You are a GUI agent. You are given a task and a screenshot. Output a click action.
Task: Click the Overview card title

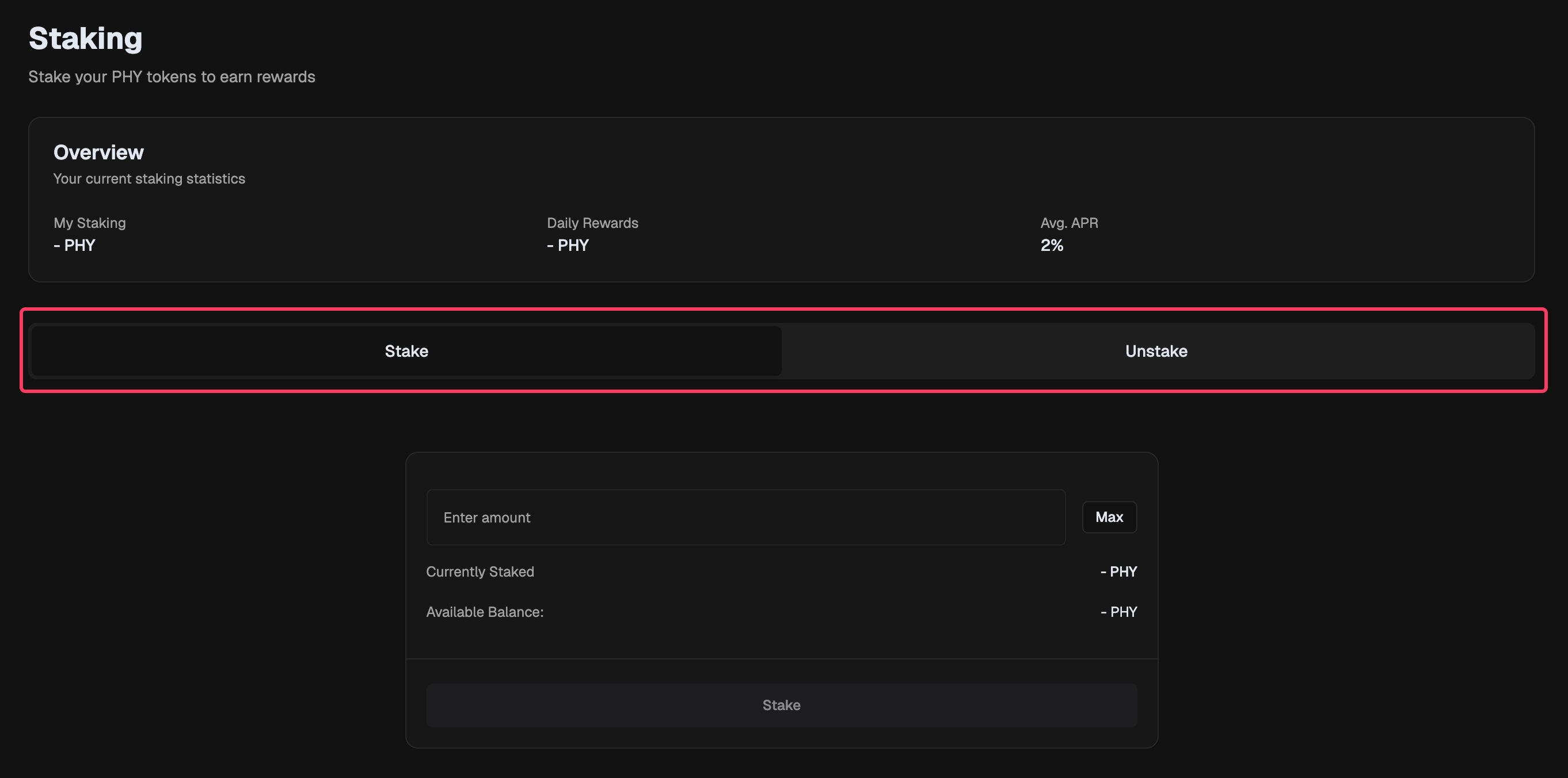[98, 152]
